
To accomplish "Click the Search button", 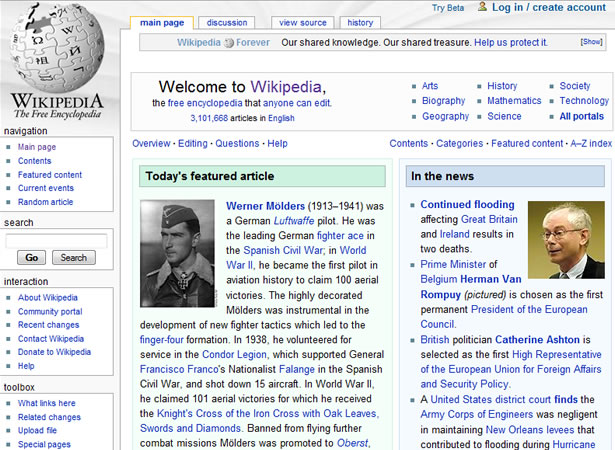I will click(x=73, y=258).
